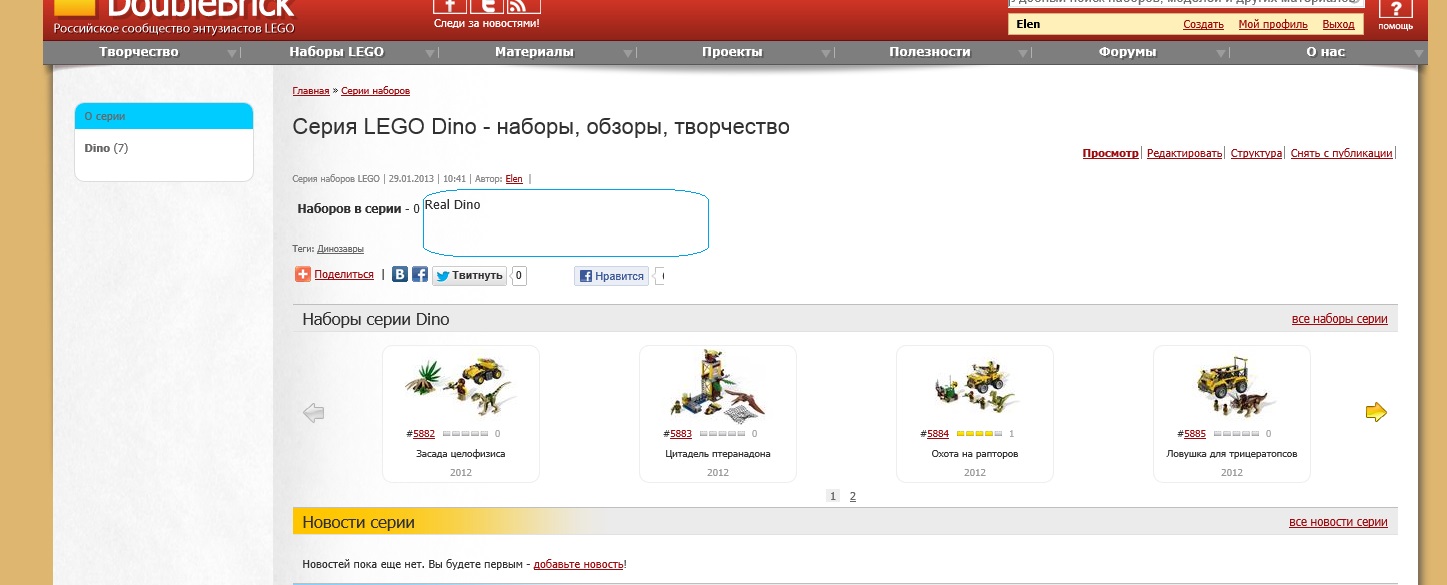Open Мой профиль in the user bar

click(1273, 24)
